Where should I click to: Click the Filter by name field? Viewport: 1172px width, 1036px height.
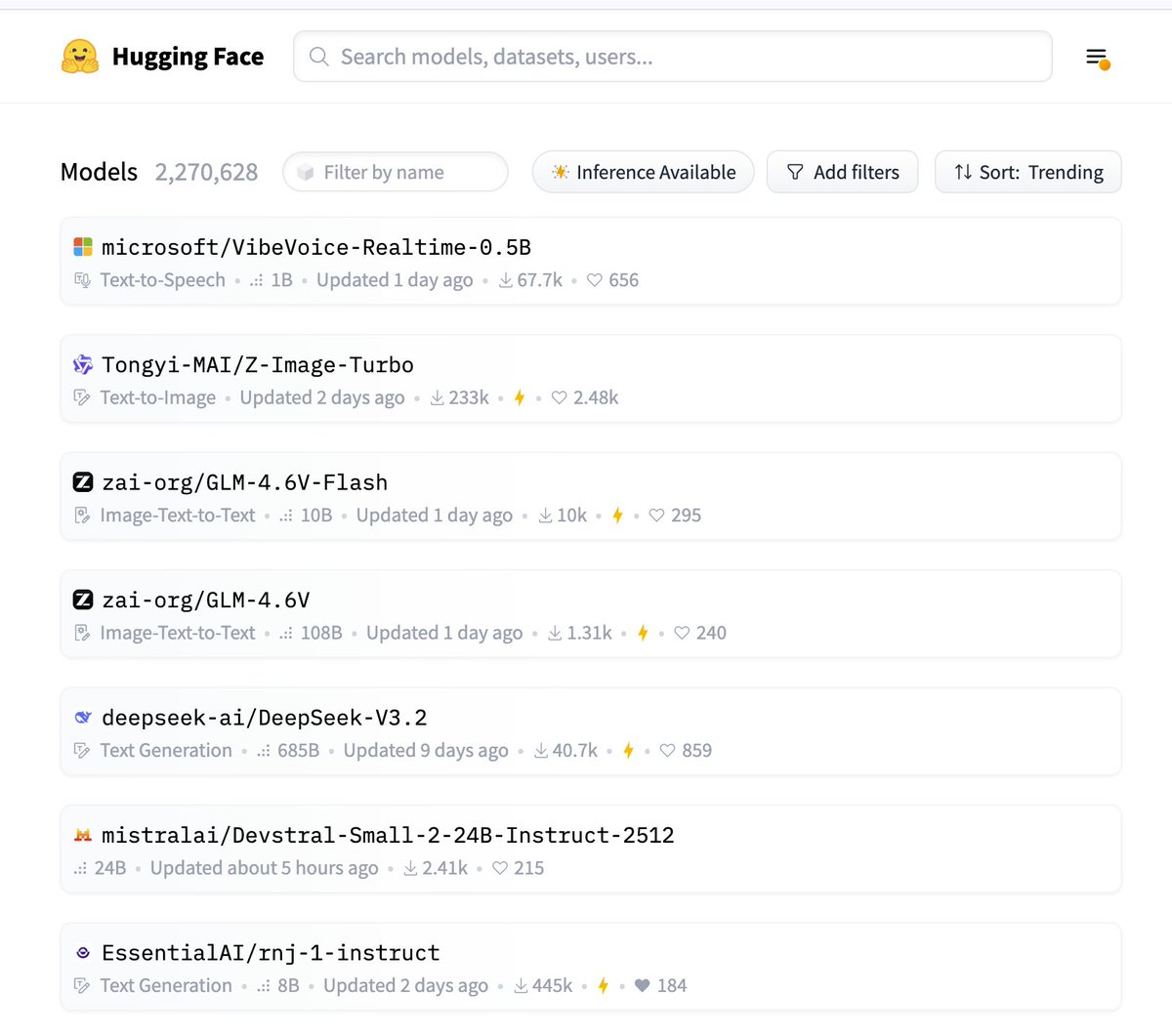tap(395, 172)
